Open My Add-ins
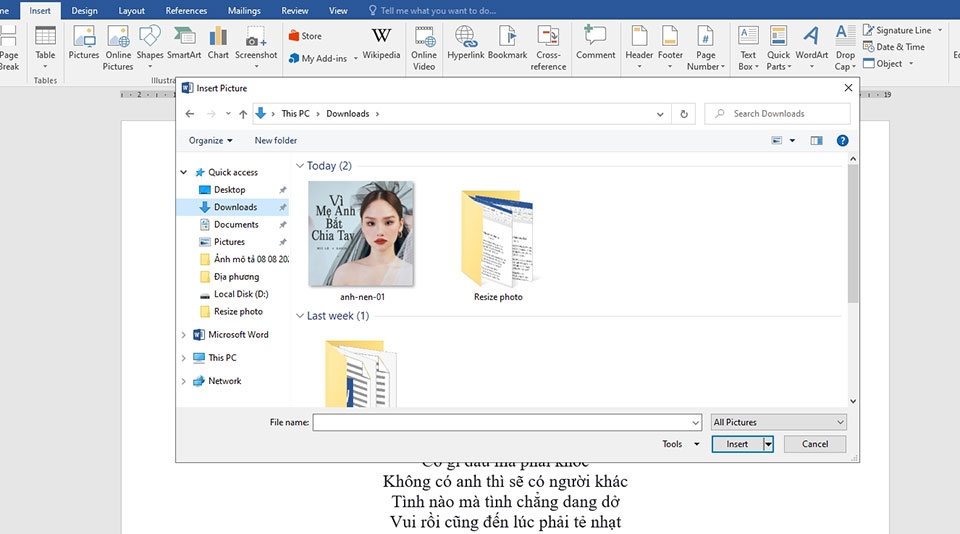 pyautogui.click(x=323, y=58)
